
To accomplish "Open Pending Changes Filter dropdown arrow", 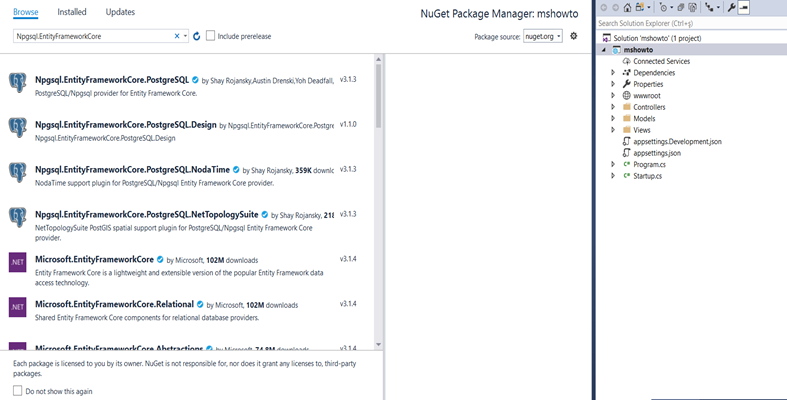I will [672, 8].
